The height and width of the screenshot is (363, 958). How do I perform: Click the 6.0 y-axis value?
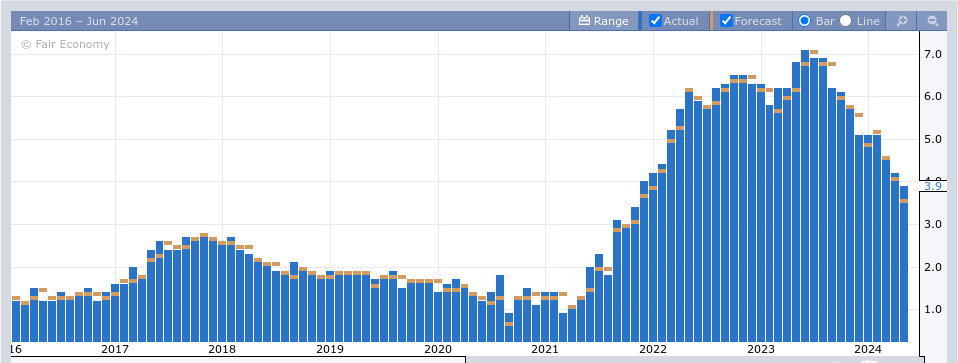tap(933, 97)
